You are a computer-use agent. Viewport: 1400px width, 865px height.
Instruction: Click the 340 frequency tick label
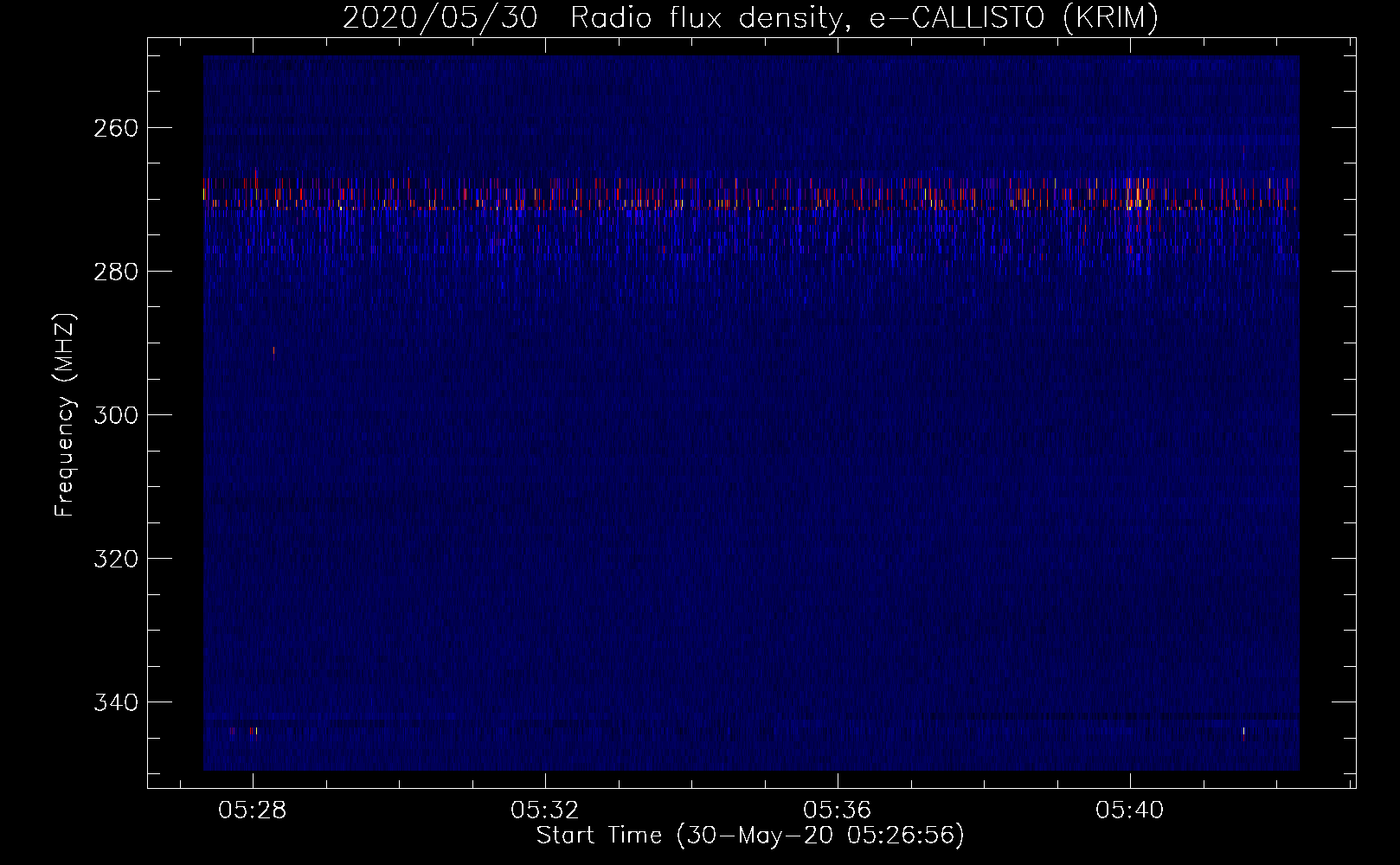115,702
